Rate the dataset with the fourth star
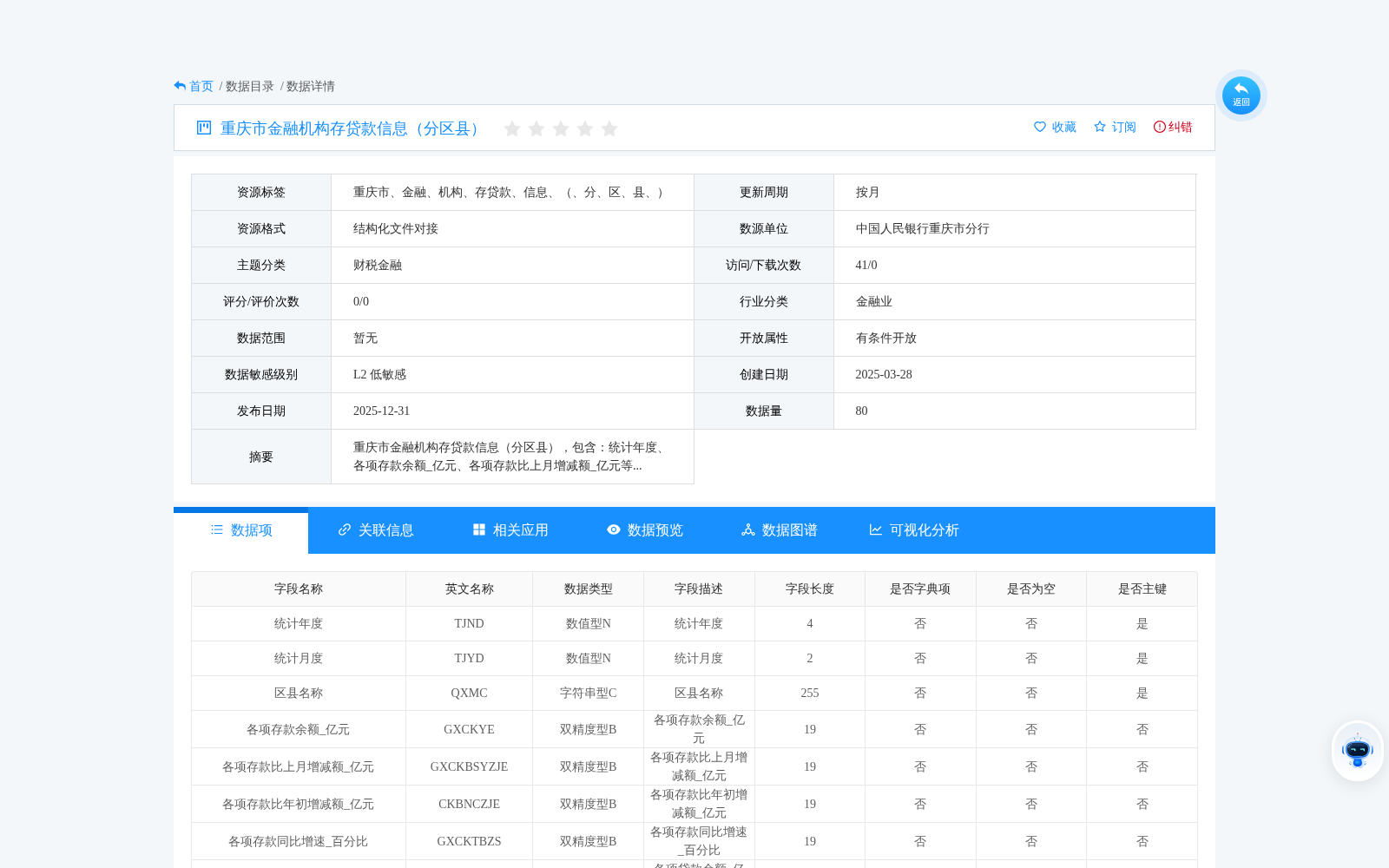This screenshot has width=1389, height=868. (x=585, y=128)
